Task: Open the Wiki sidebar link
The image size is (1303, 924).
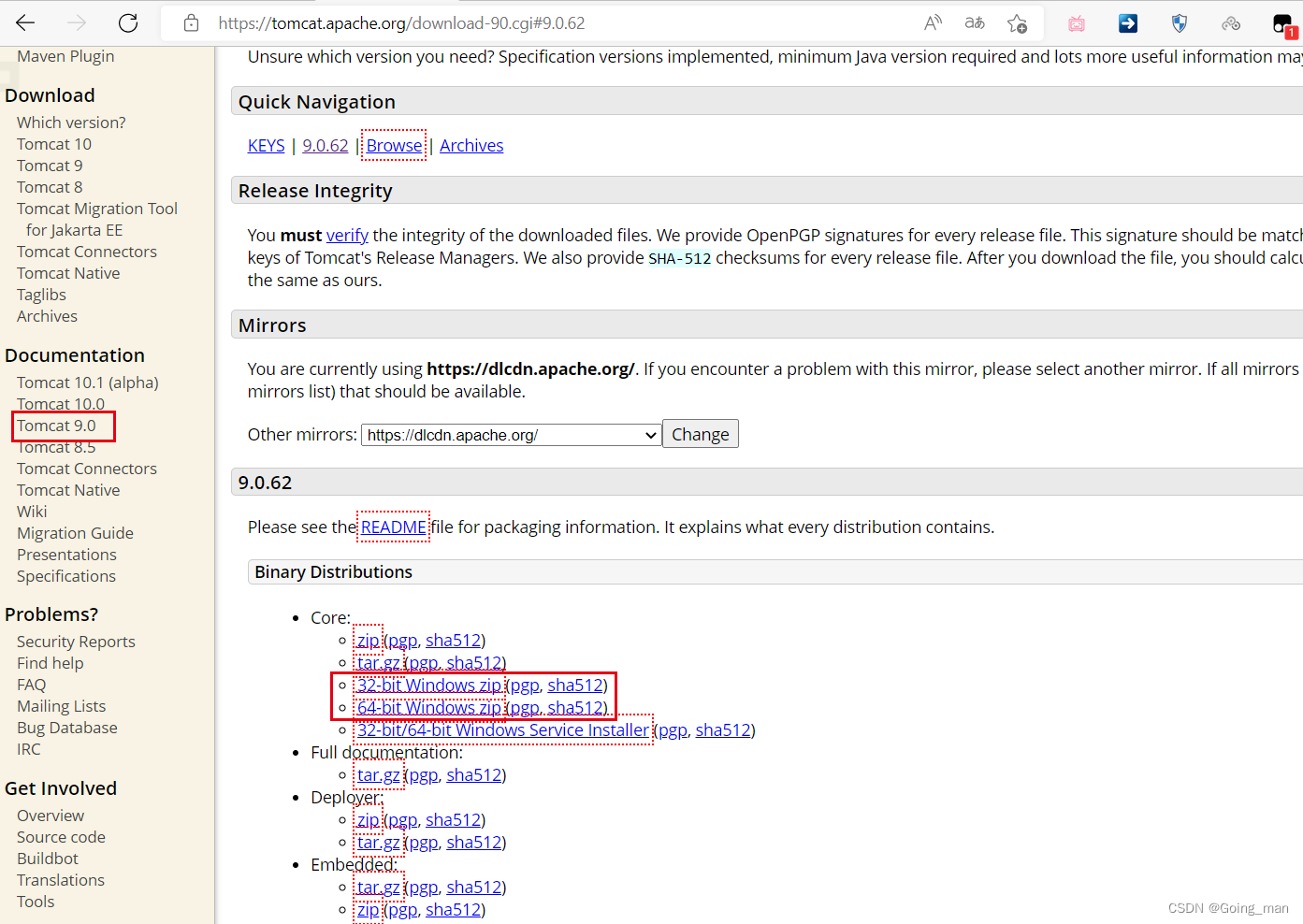Action: coord(32,512)
